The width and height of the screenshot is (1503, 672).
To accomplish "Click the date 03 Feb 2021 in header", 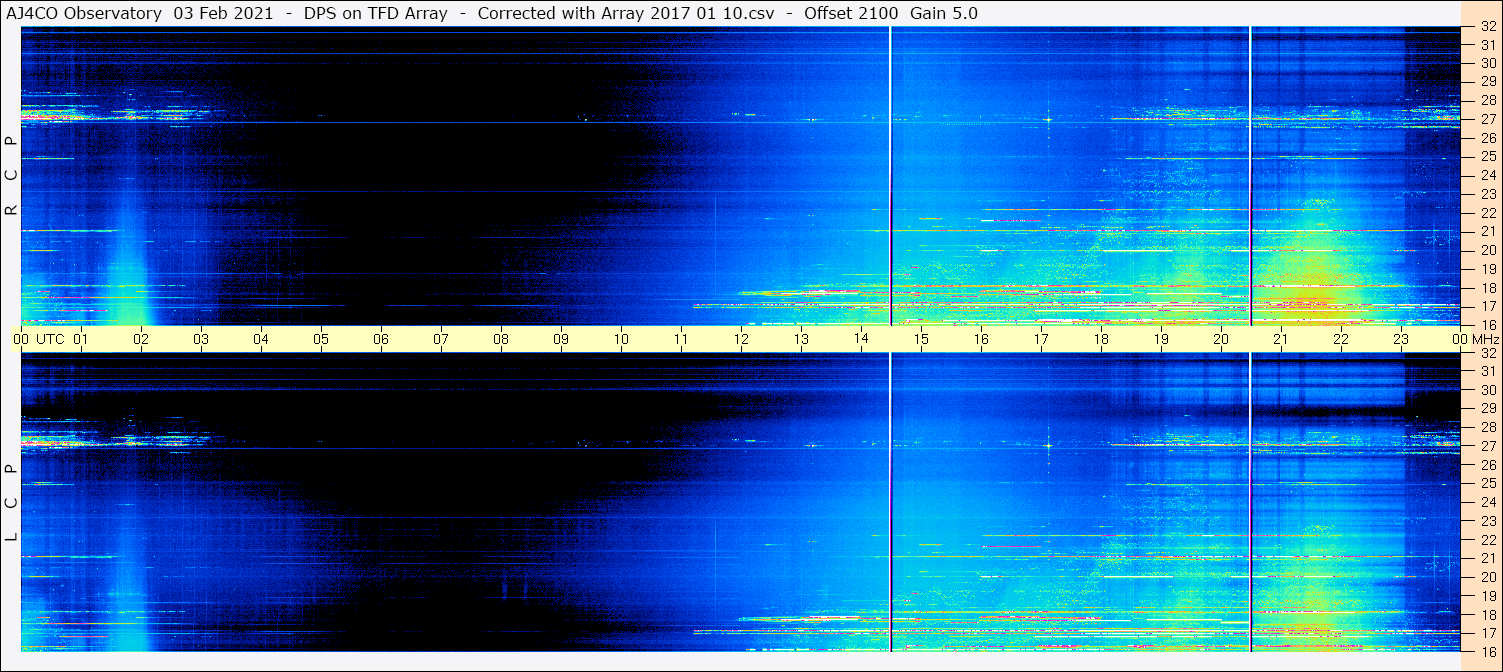I will [x=223, y=13].
